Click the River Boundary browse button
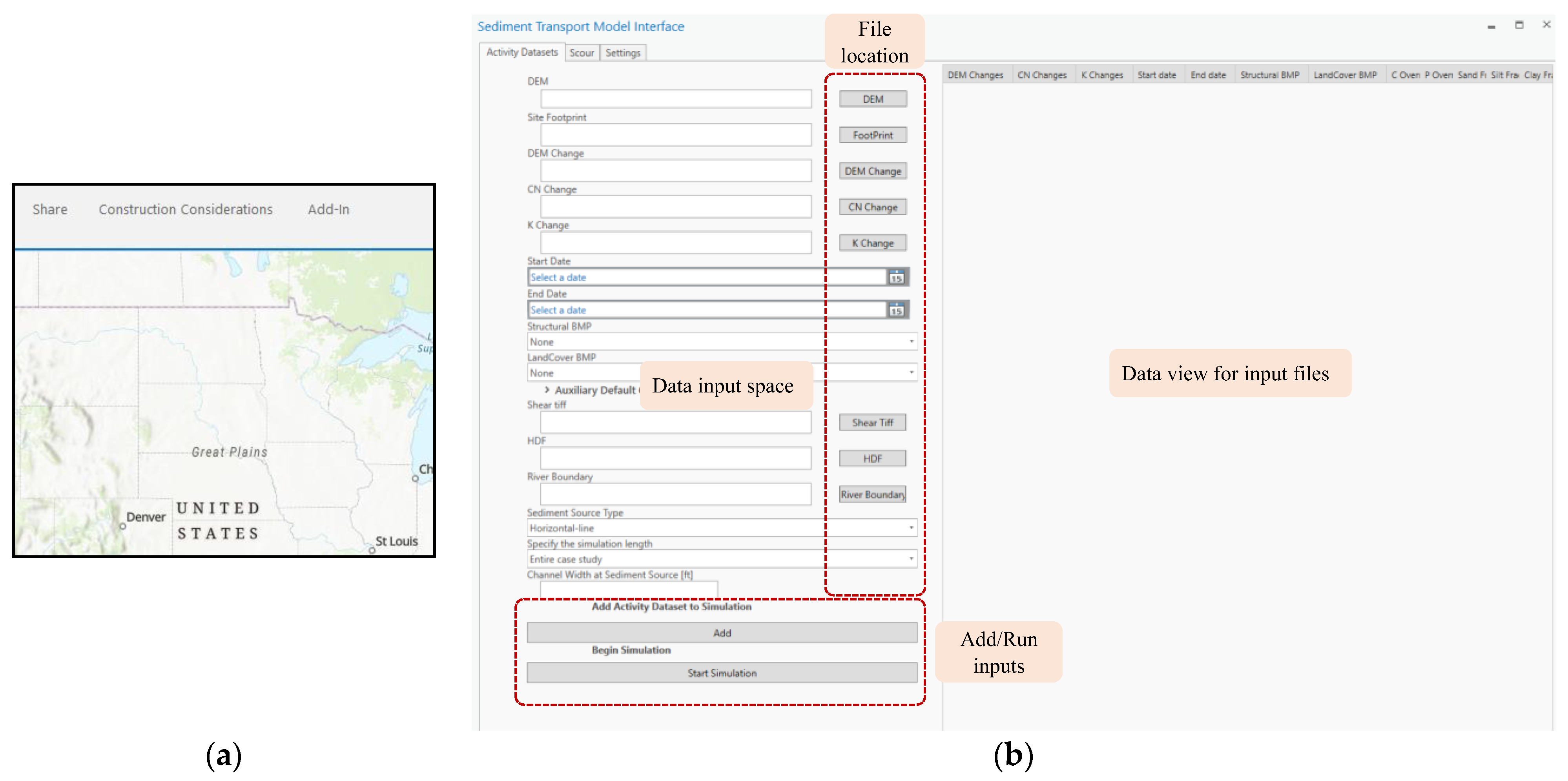This screenshot has width=1568, height=781. [872, 494]
